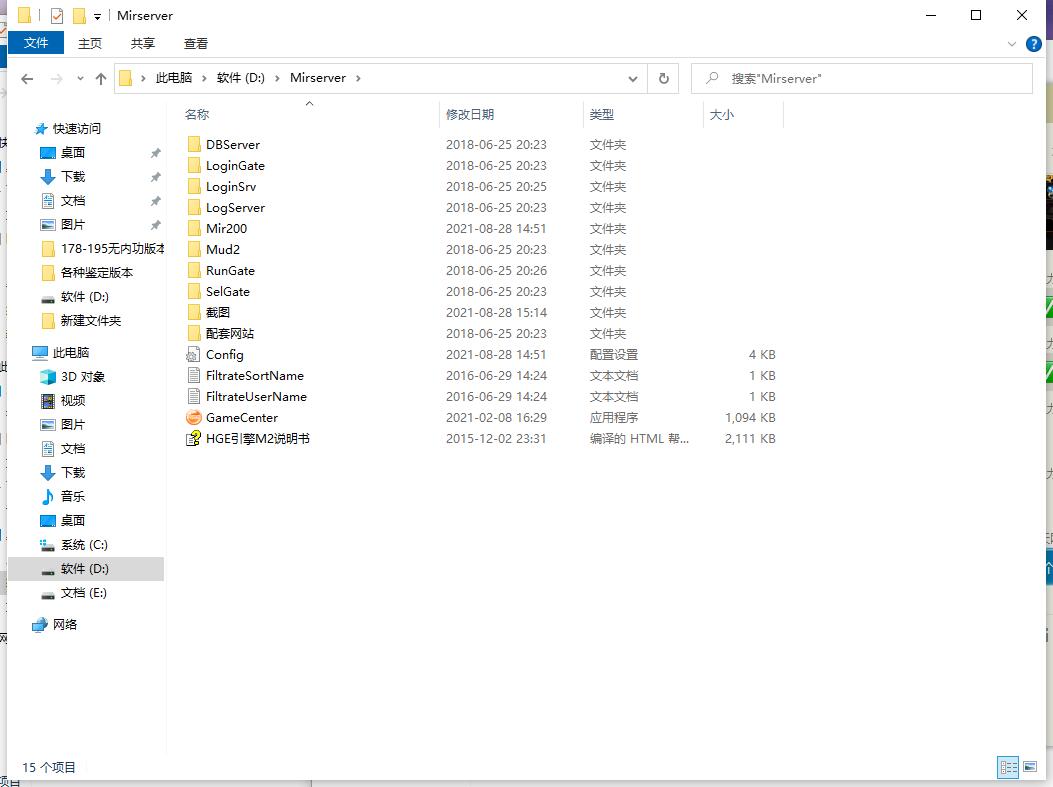Select the Mir200 folder
The image size is (1053, 787).
tap(226, 229)
